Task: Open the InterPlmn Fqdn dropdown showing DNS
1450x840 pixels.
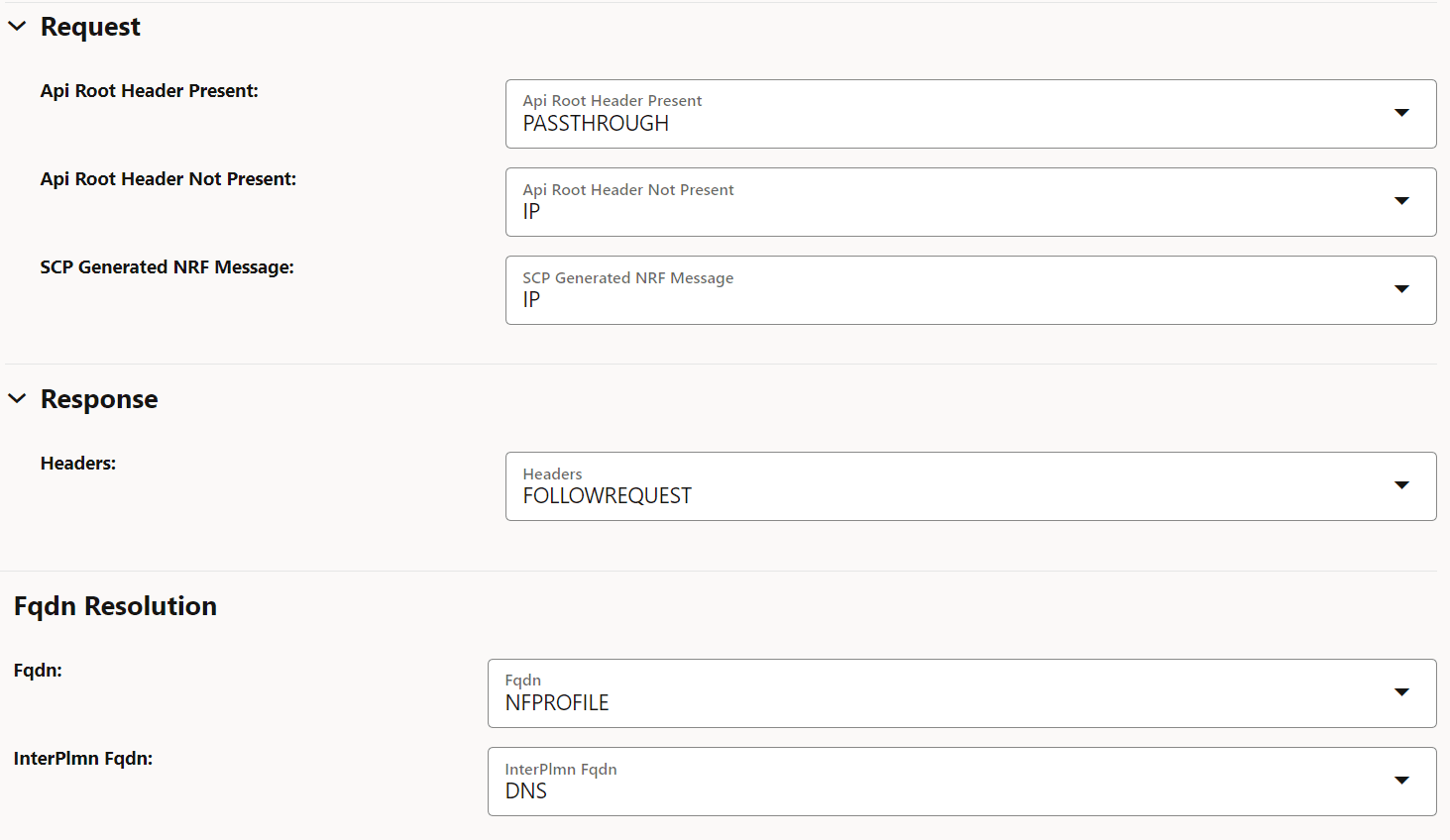Action: pyautogui.click(x=961, y=781)
